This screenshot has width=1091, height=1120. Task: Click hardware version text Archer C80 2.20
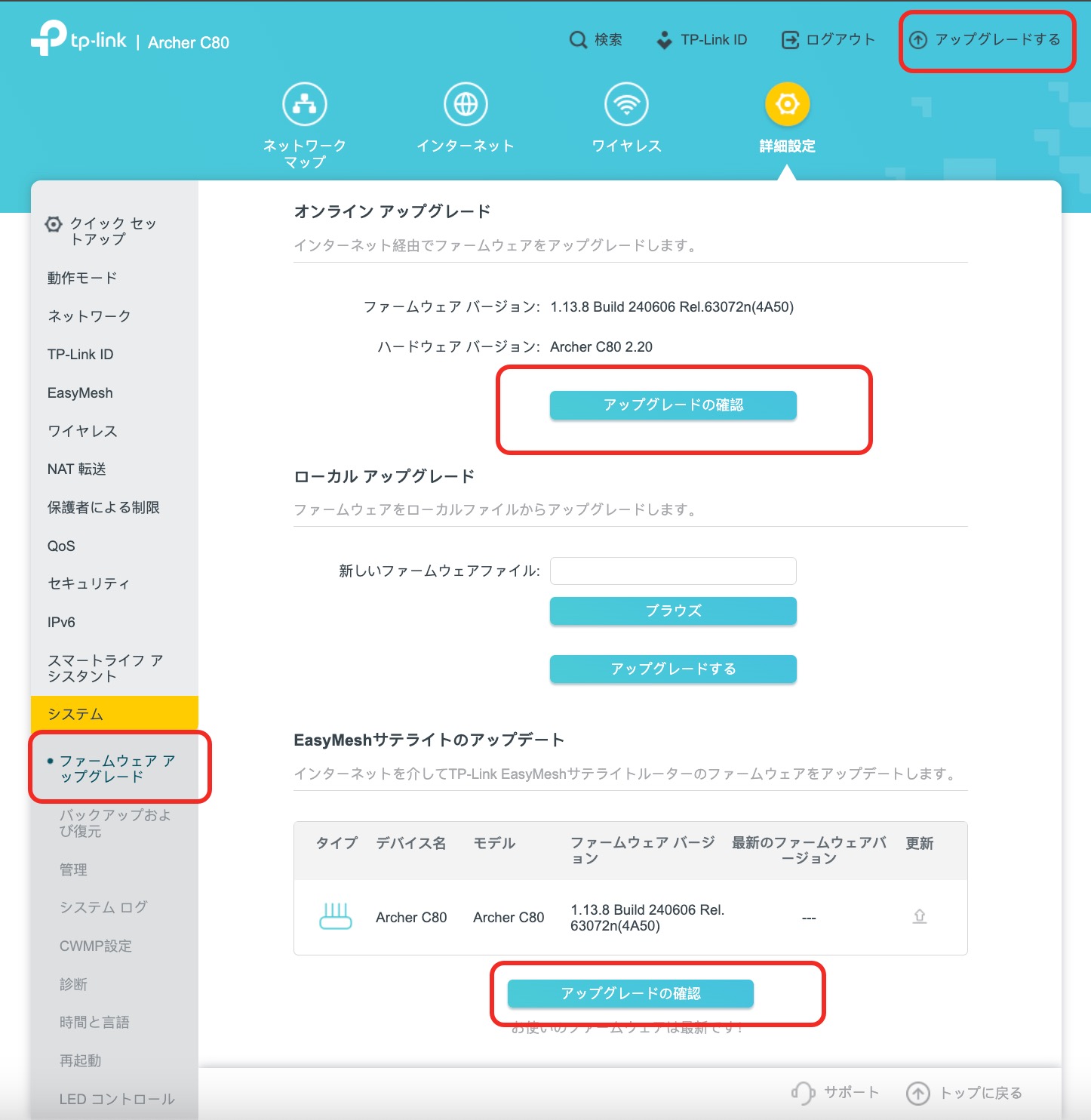coord(601,347)
